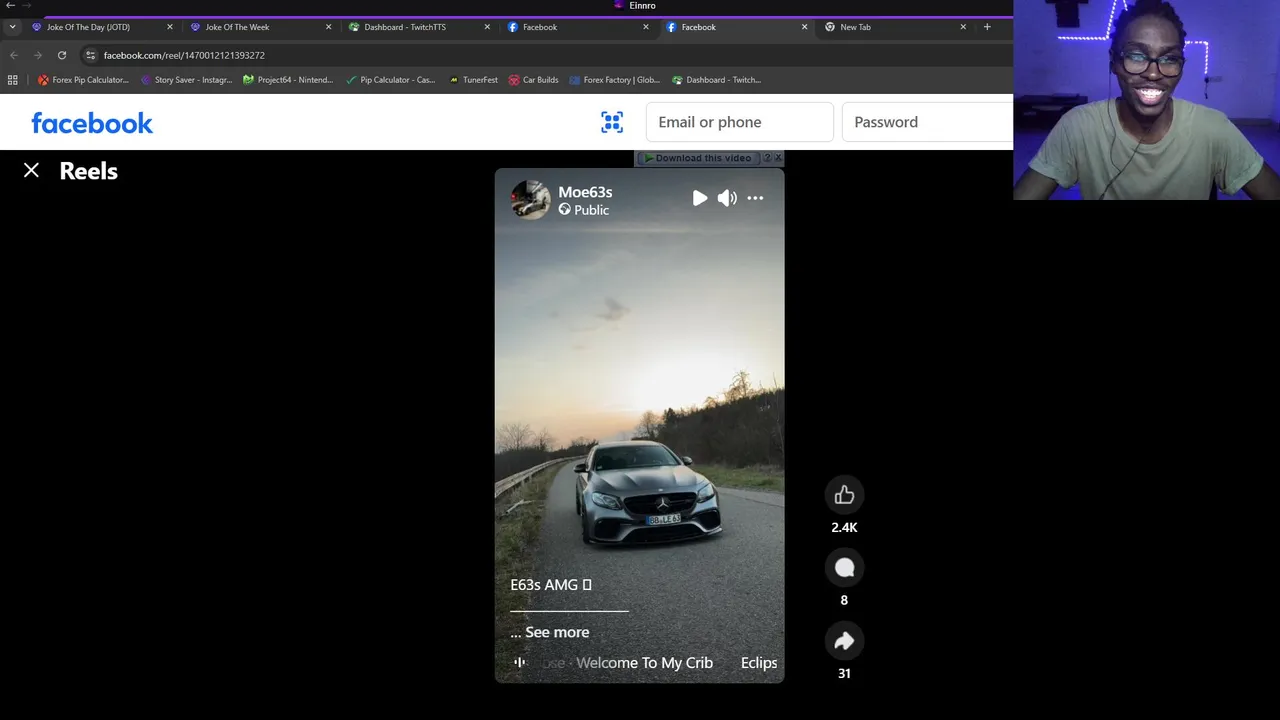Open the apps grid in the bookmarks bar

13,80
